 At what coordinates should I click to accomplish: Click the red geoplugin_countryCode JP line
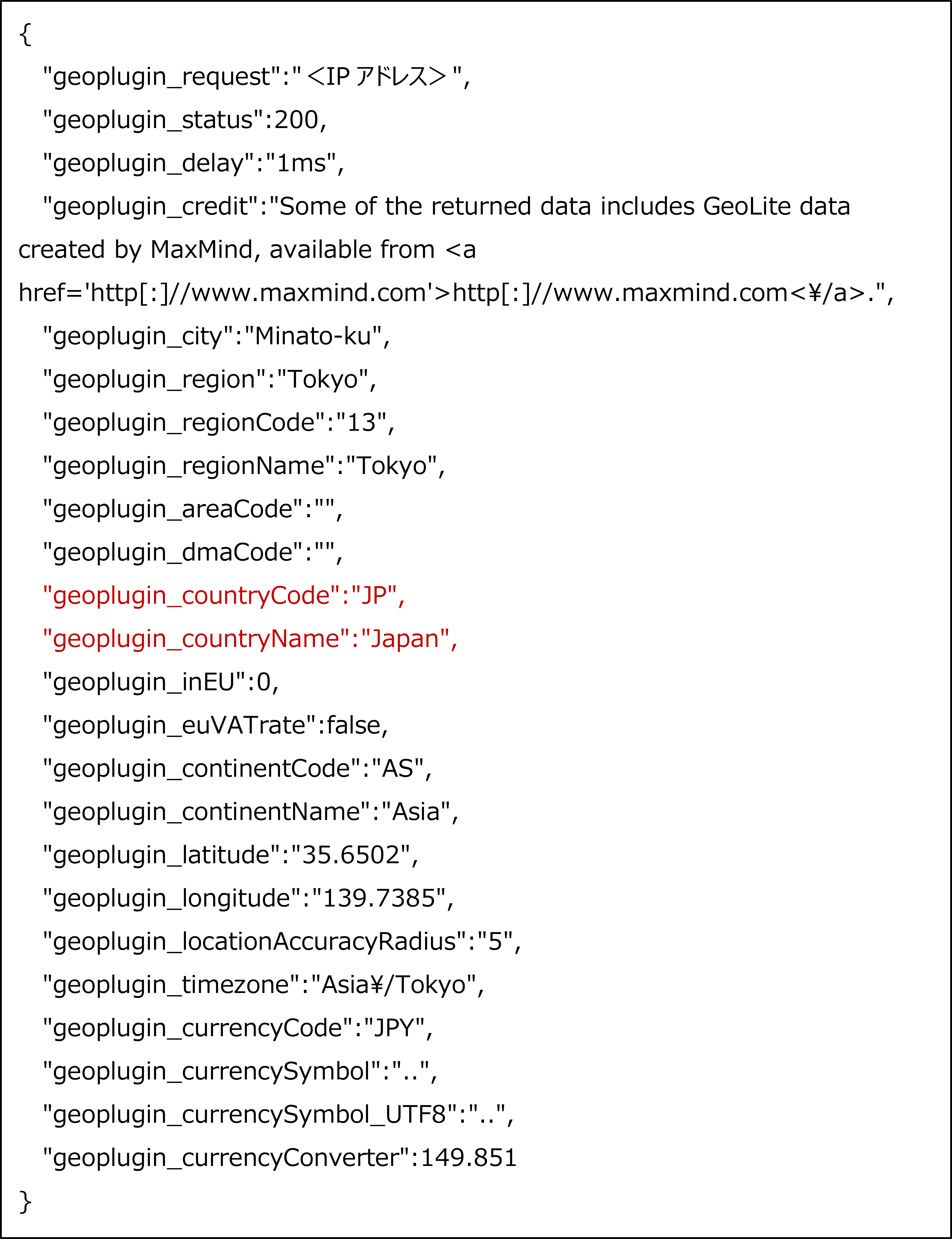tap(224, 596)
